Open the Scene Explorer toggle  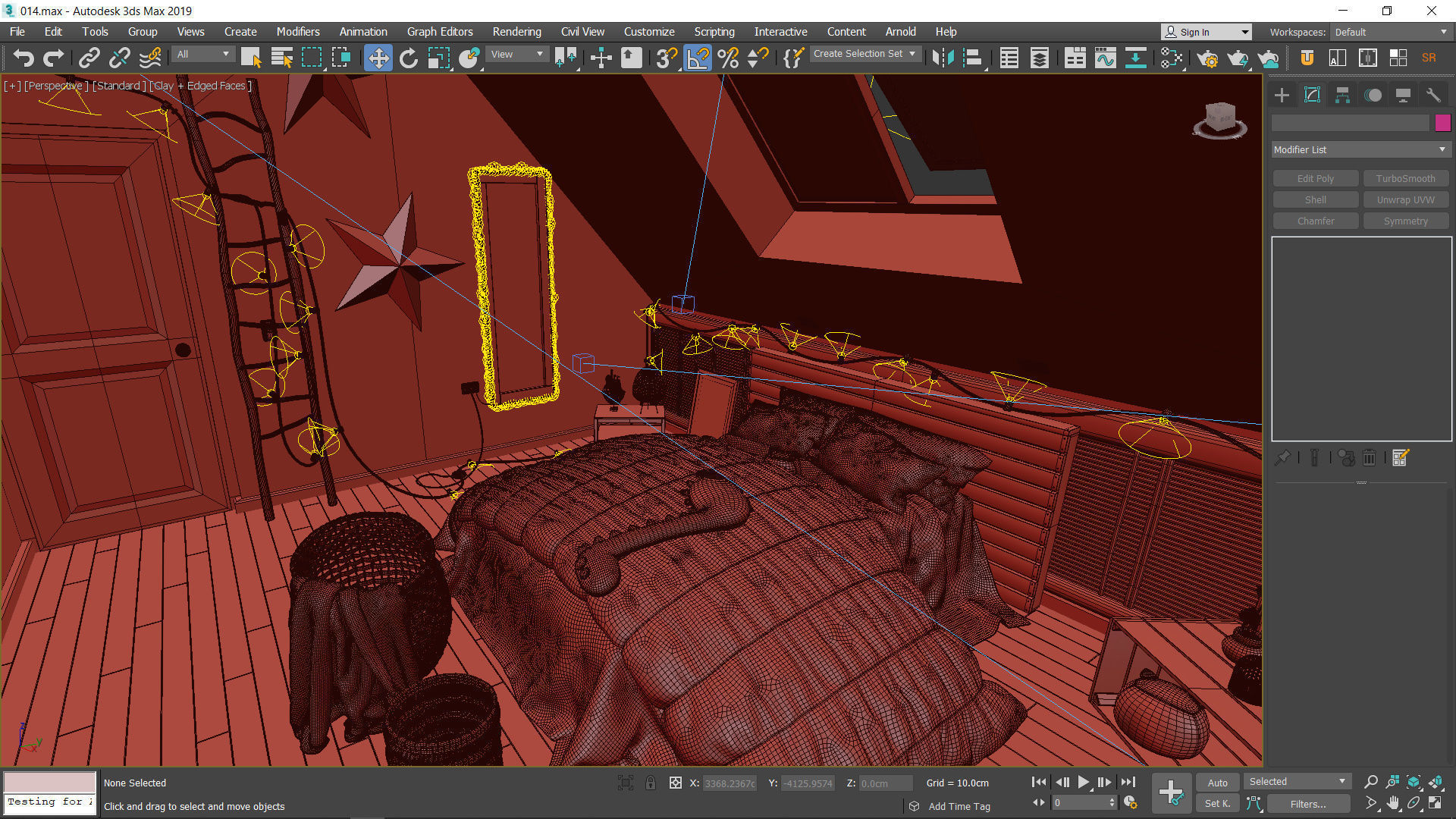[1009, 58]
